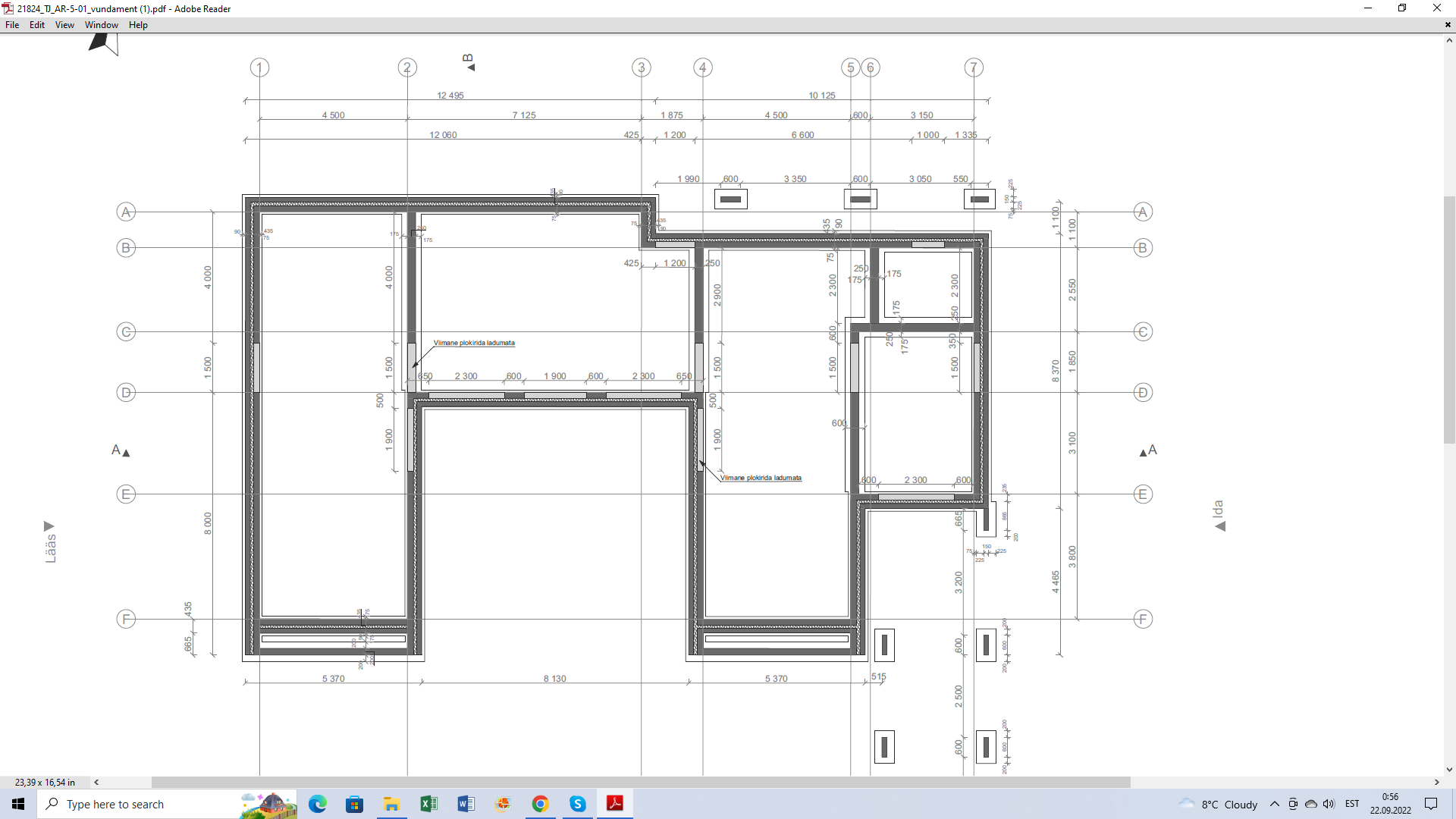Screen dimensions: 1456x819
Task: Click the volume speaker icon
Action: click(1329, 804)
